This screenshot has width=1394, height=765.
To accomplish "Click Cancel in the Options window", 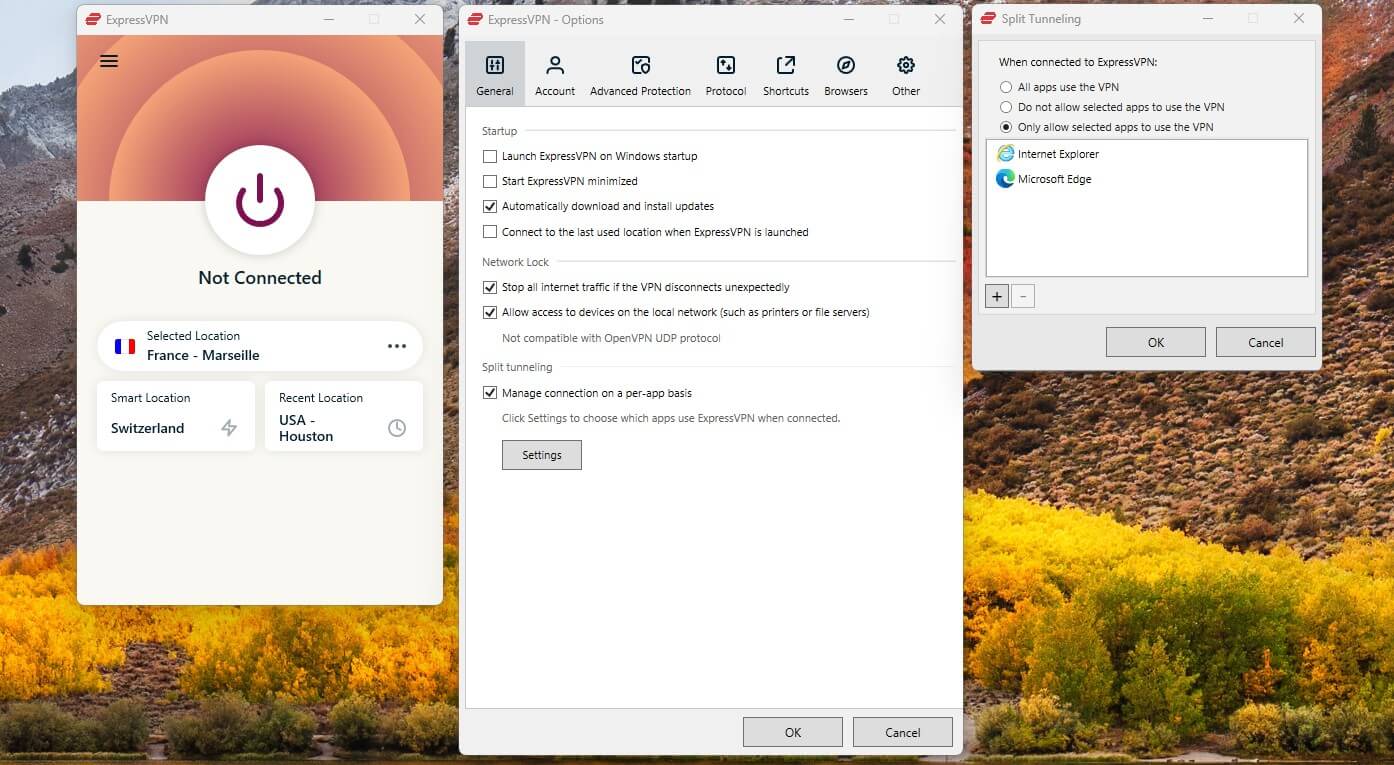I will click(903, 732).
